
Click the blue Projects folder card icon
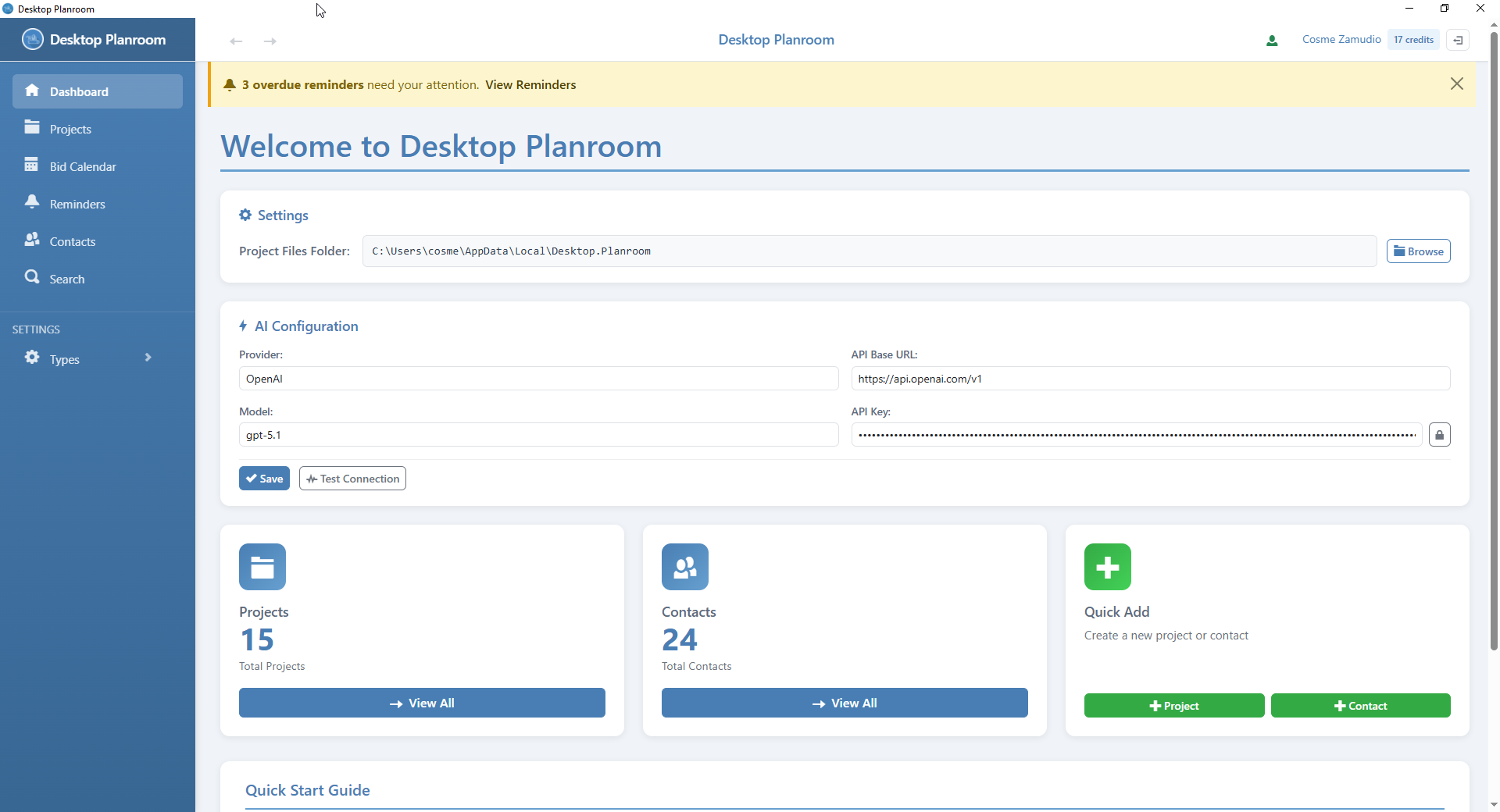(x=262, y=566)
